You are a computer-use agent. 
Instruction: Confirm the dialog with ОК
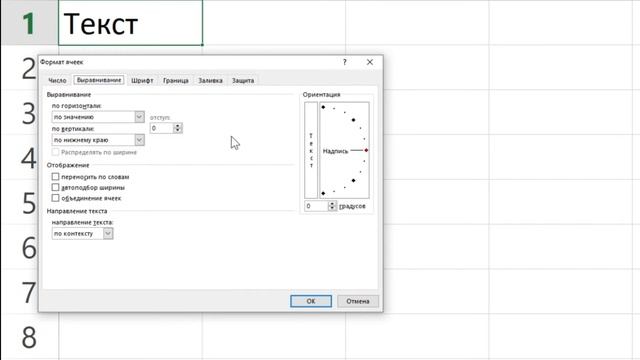[x=311, y=301]
